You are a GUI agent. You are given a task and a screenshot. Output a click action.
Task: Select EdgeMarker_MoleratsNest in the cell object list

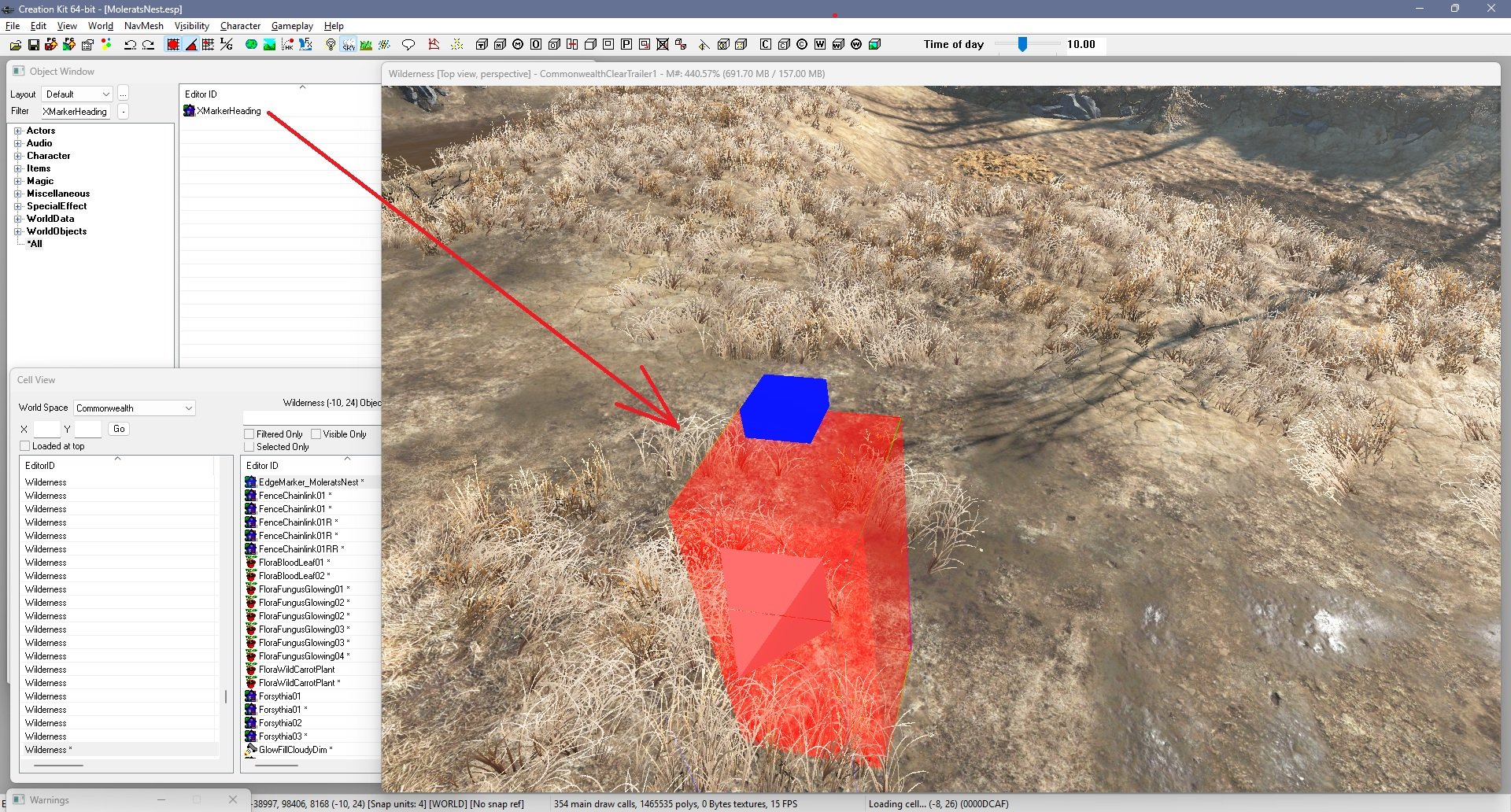click(312, 482)
